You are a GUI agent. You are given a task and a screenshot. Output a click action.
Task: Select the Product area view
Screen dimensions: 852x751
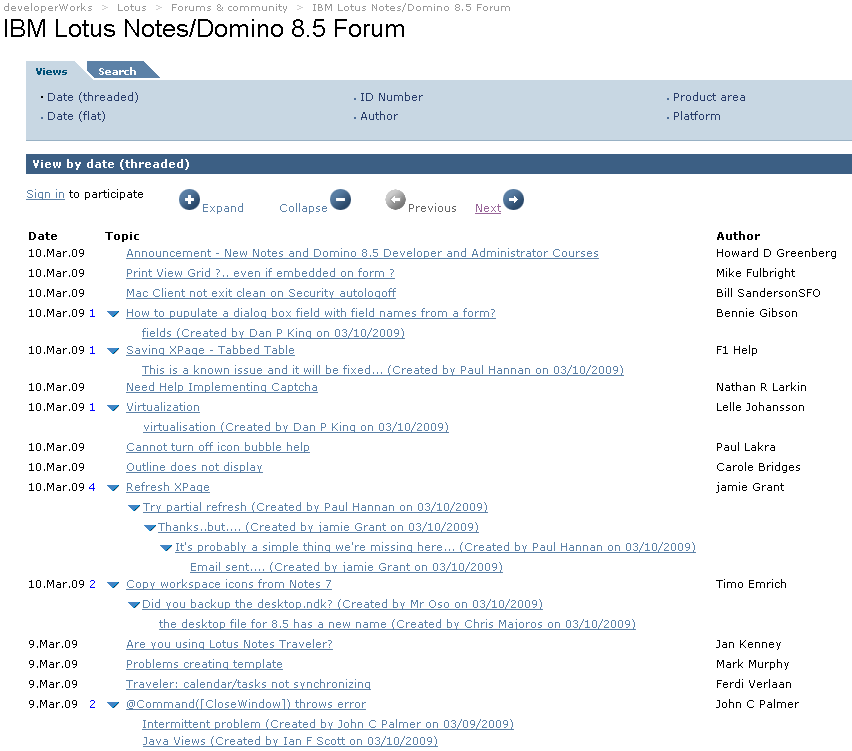[x=709, y=97]
